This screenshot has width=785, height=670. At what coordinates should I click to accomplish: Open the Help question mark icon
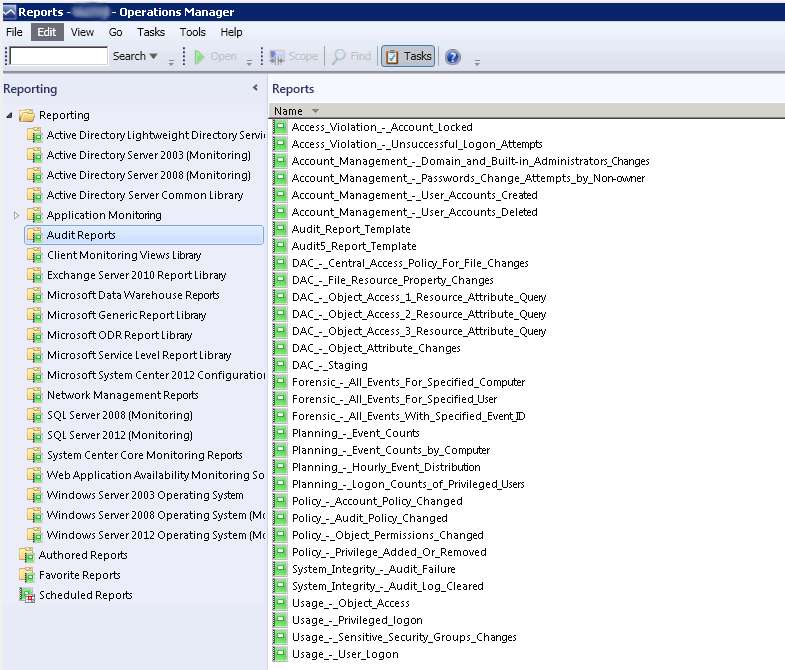click(453, 57)
